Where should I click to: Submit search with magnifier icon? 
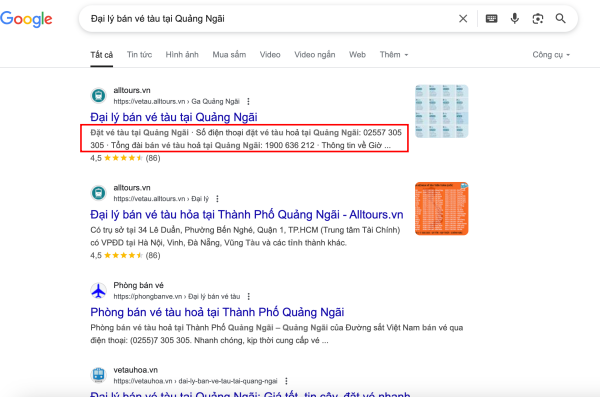[561, 18]
